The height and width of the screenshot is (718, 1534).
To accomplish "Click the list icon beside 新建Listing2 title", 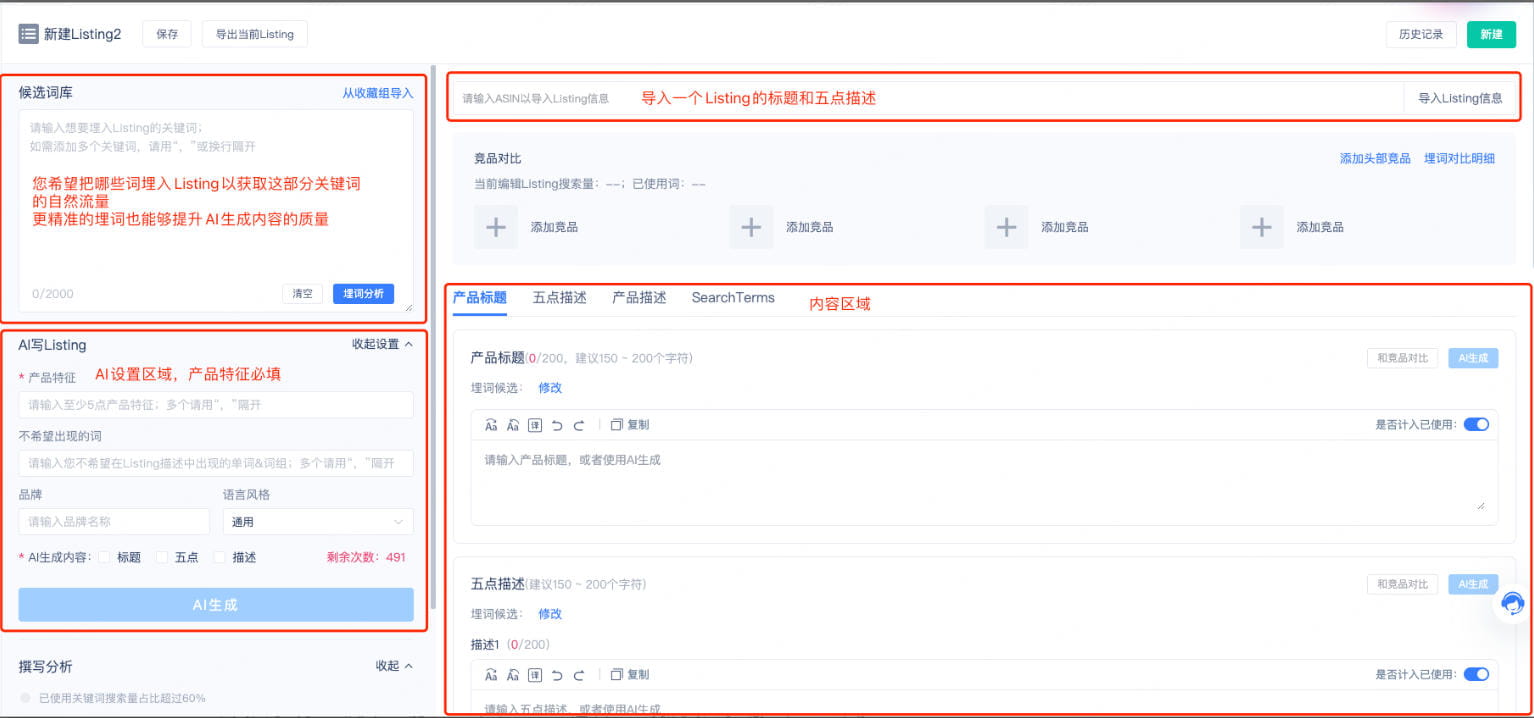I will pyautogui.click(x=27, y=33).
